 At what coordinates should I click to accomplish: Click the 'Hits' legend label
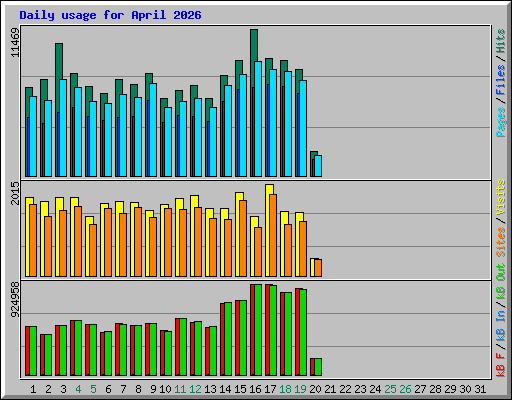click(x=501, y=41)
